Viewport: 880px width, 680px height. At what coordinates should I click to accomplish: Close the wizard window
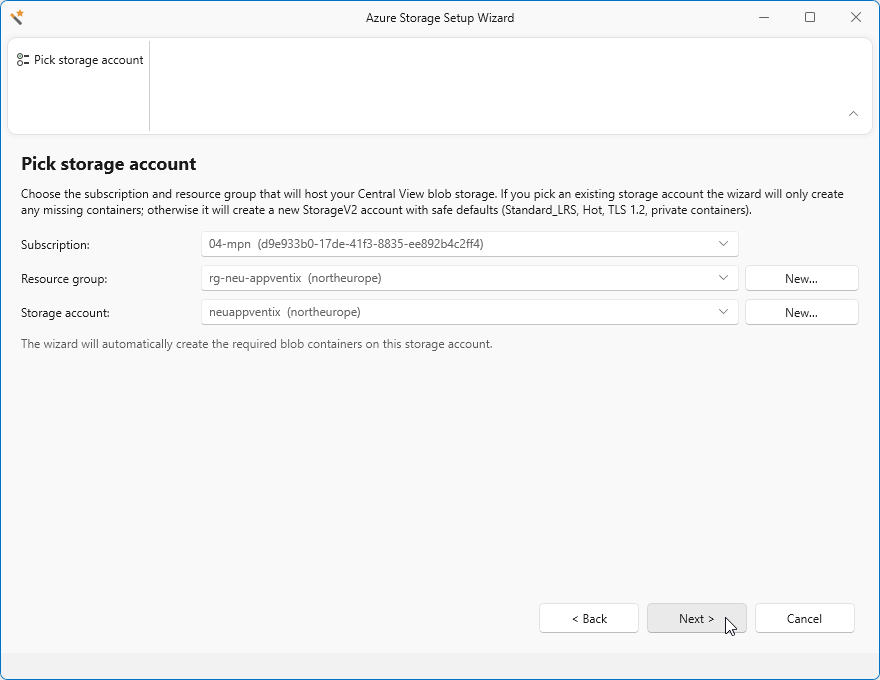click(x=856, y=17)
